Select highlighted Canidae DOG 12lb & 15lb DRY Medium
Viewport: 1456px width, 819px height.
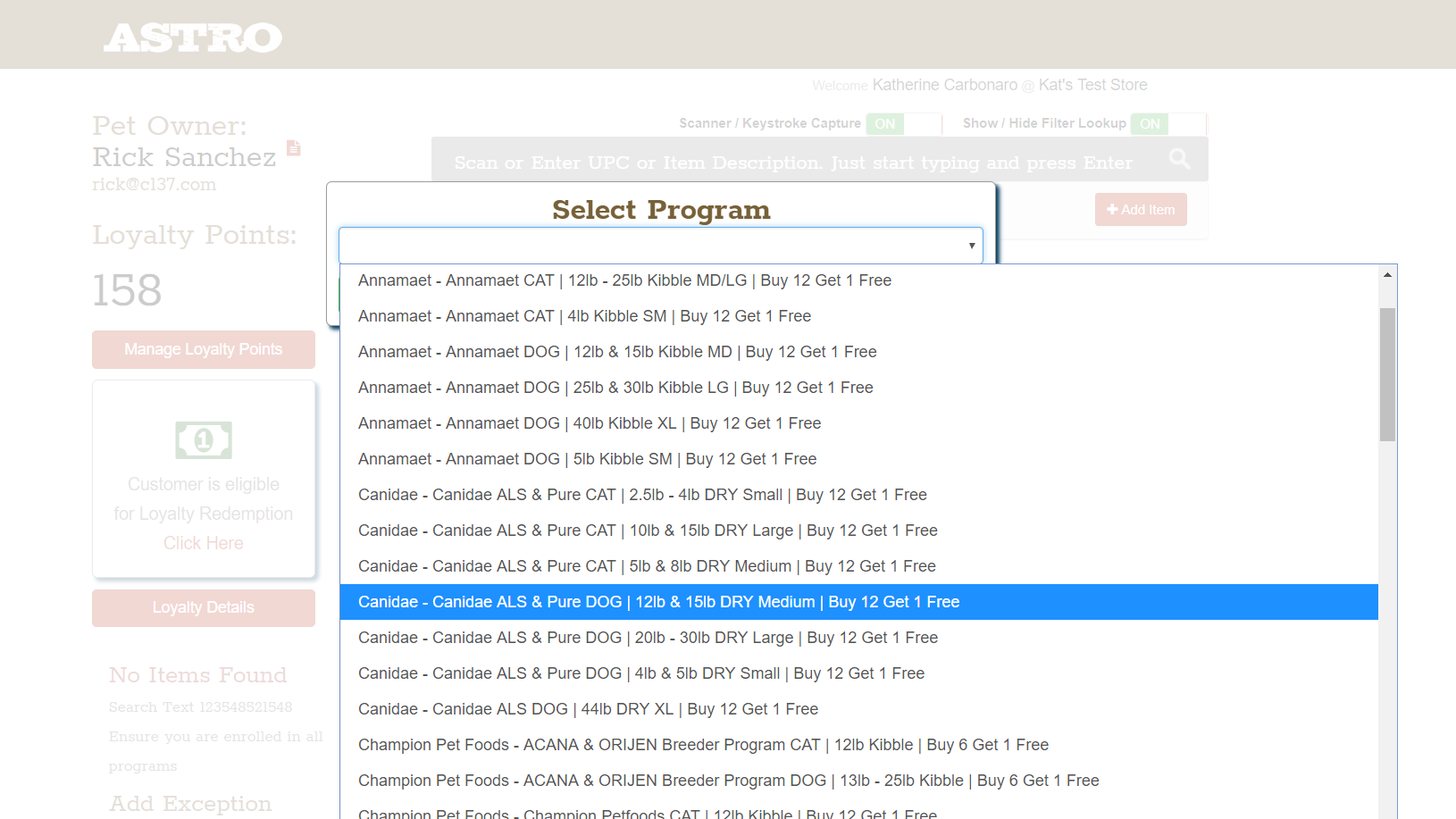[859, 602]
